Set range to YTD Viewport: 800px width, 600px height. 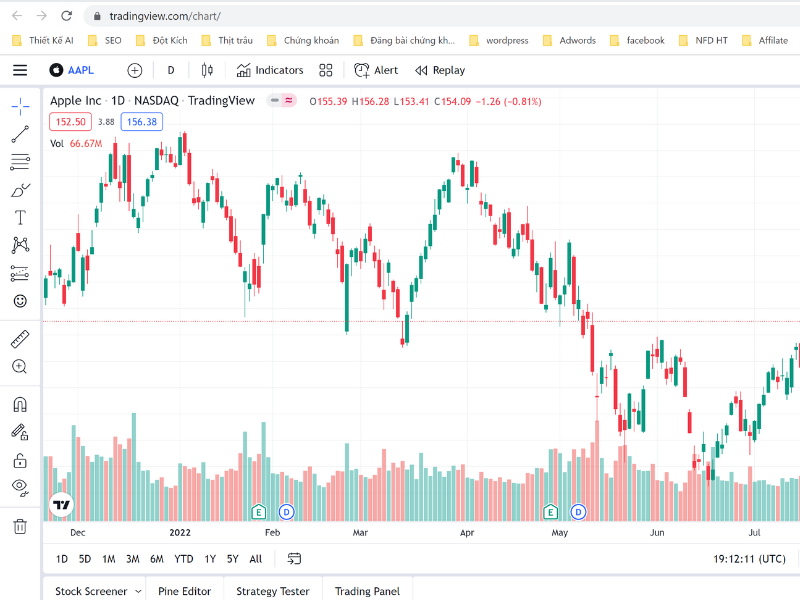[184, 559]
